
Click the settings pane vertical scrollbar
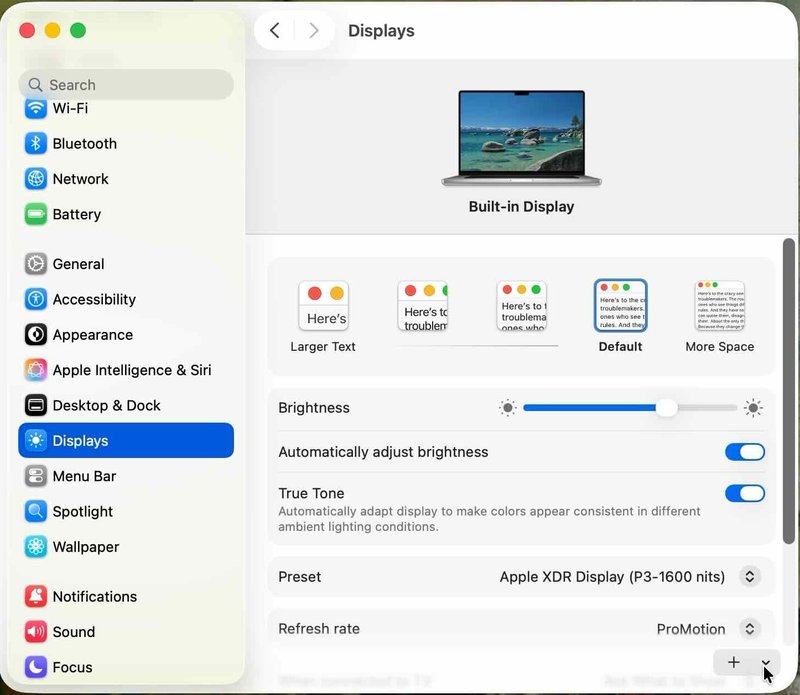pyautogui.click(x=789, y=391)
